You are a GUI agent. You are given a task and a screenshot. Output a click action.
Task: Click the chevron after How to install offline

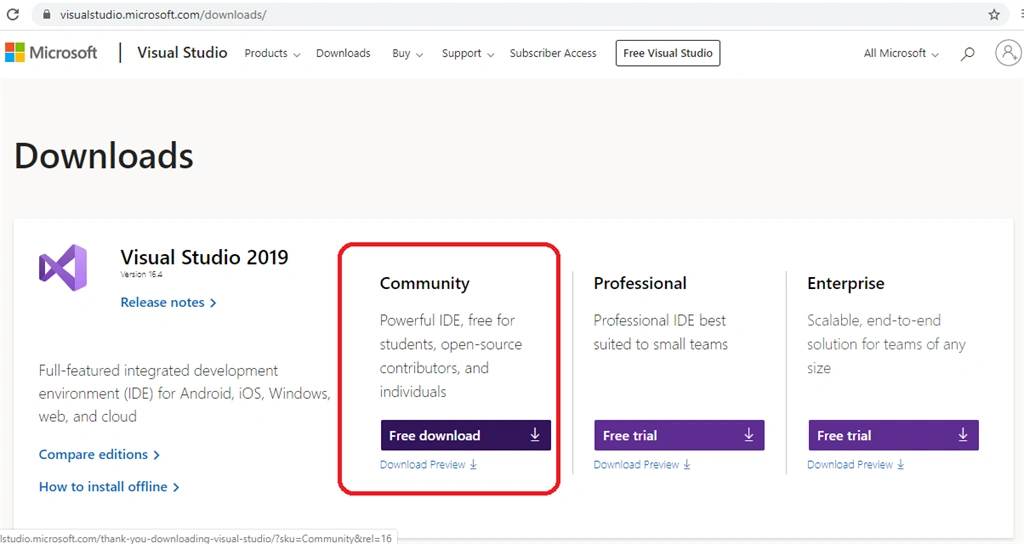click(x=176, y=487)
